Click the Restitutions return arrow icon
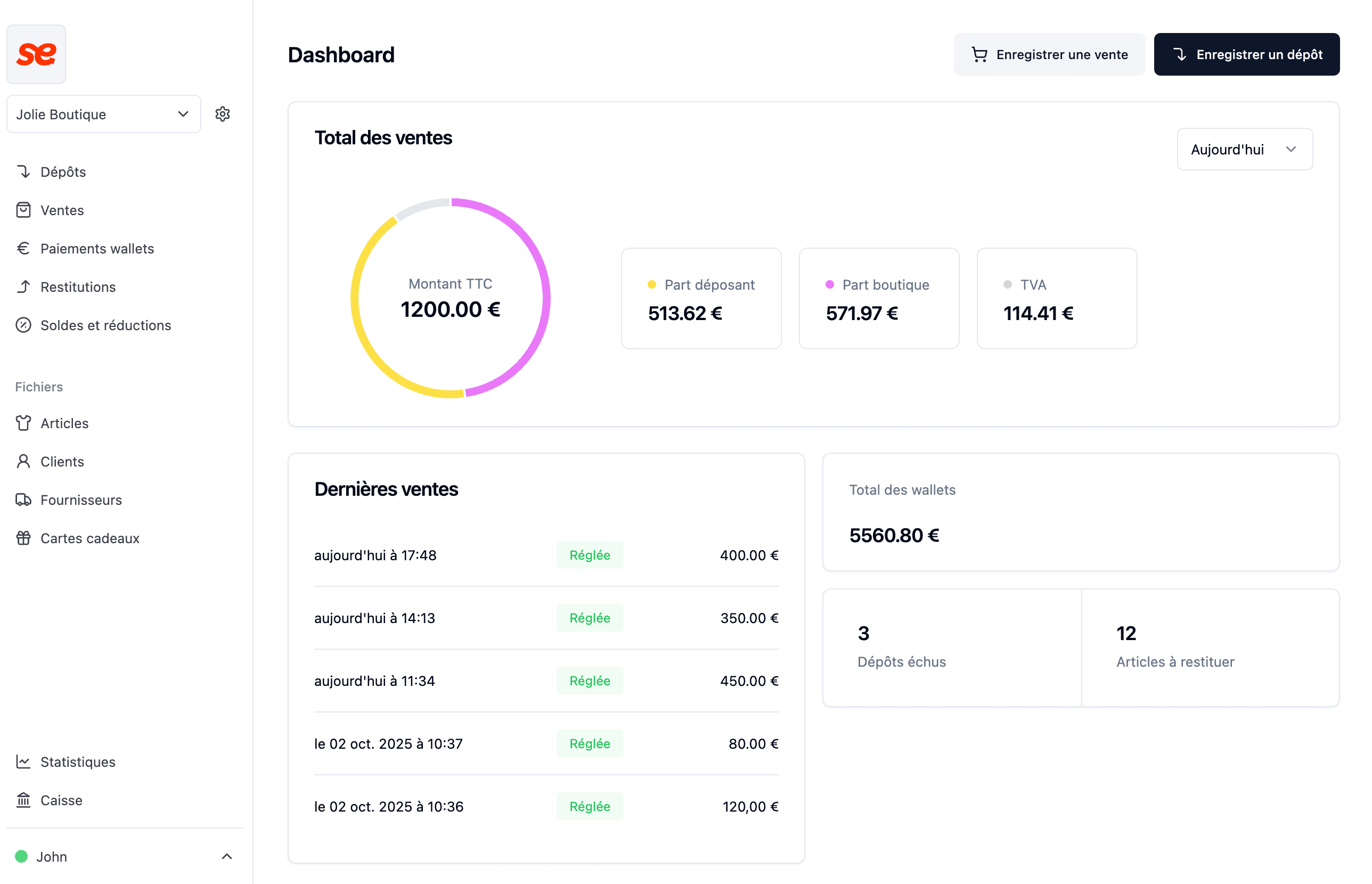 coord(23,287)
